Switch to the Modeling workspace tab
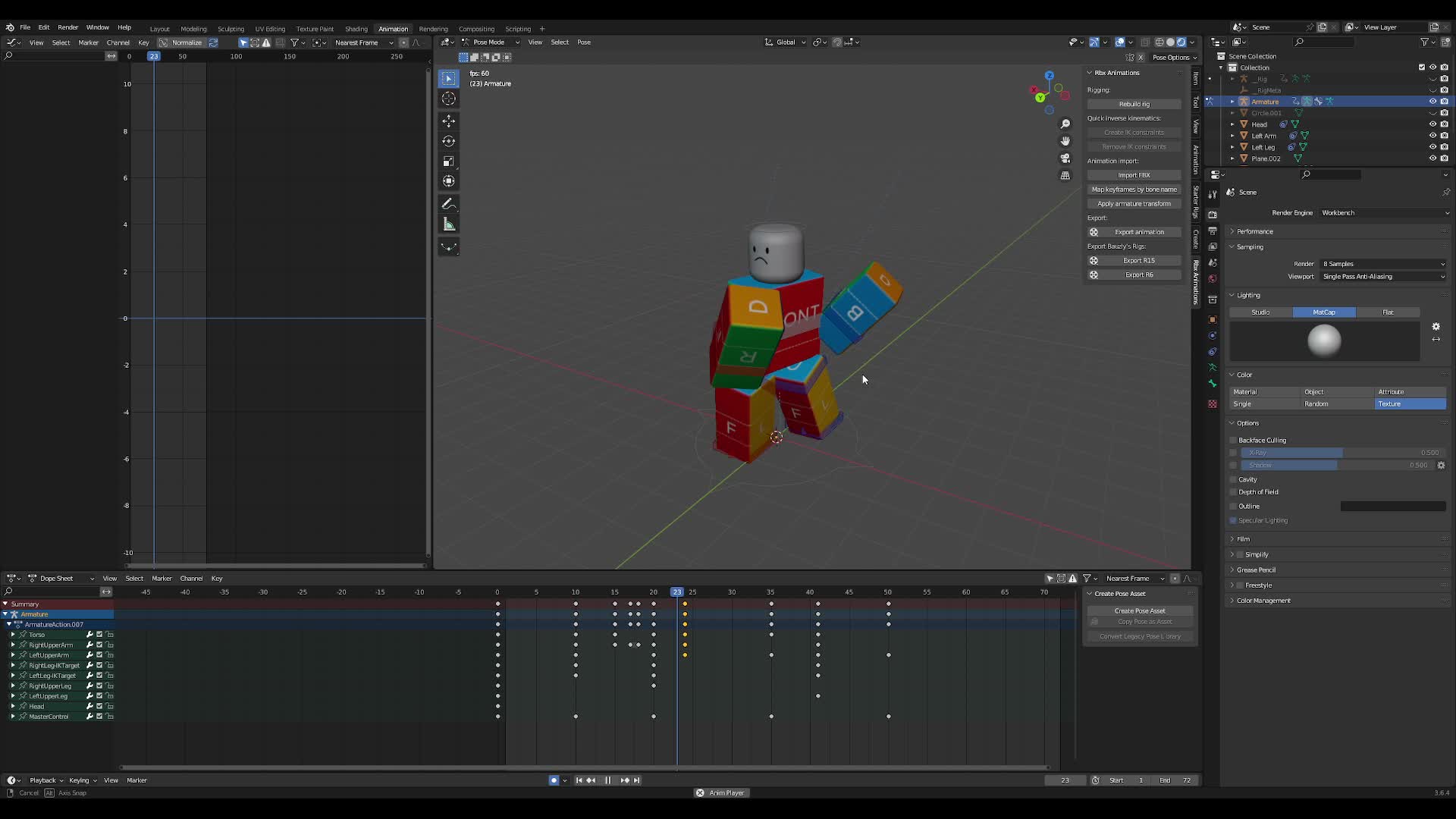 coord(193,29)
